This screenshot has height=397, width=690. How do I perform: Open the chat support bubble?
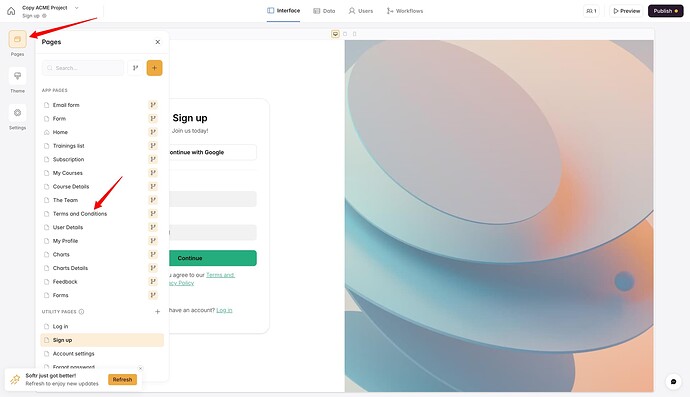coord(673,382)
